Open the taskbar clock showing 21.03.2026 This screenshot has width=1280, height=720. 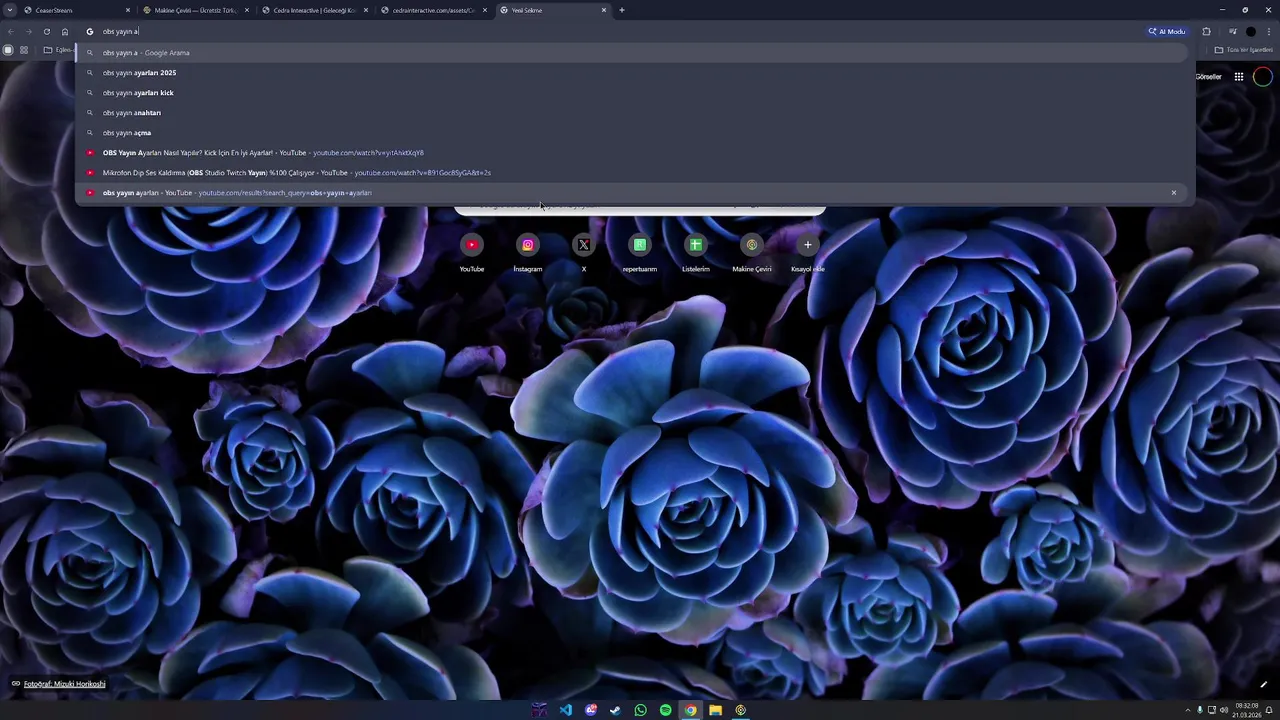click(x=1247, y=710)
